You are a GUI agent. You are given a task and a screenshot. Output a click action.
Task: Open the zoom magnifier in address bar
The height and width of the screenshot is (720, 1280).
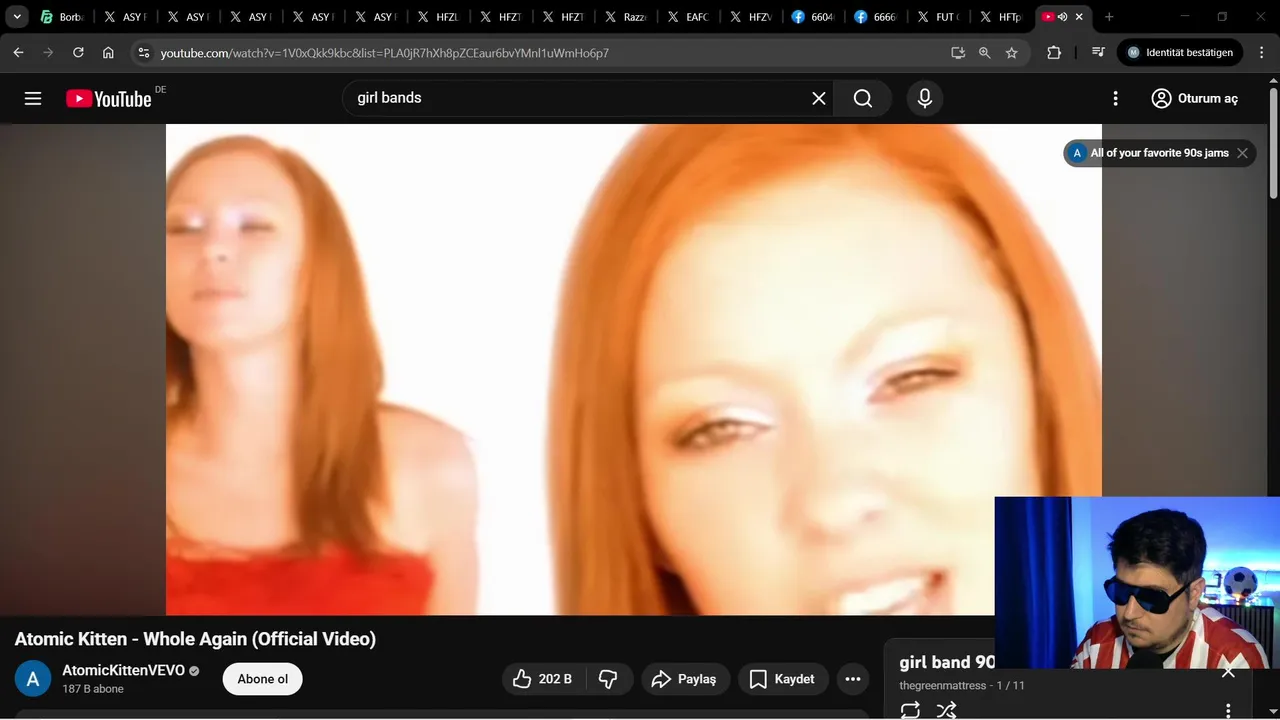click(x=985, y=53)
